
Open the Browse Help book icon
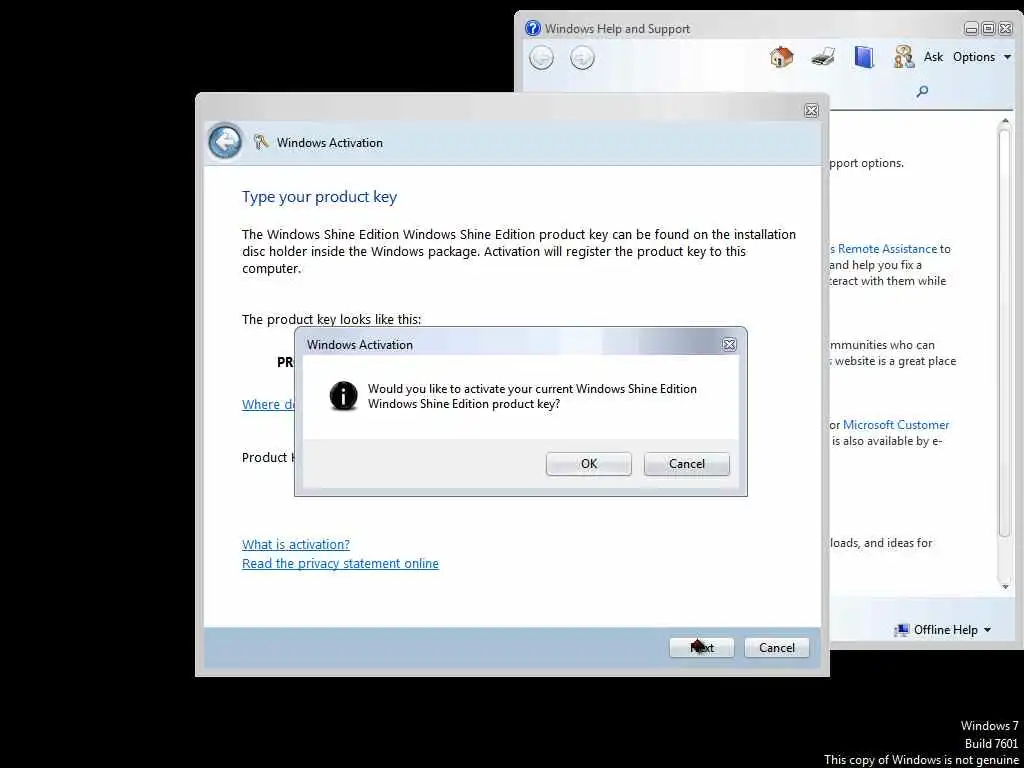coord(863,57)
